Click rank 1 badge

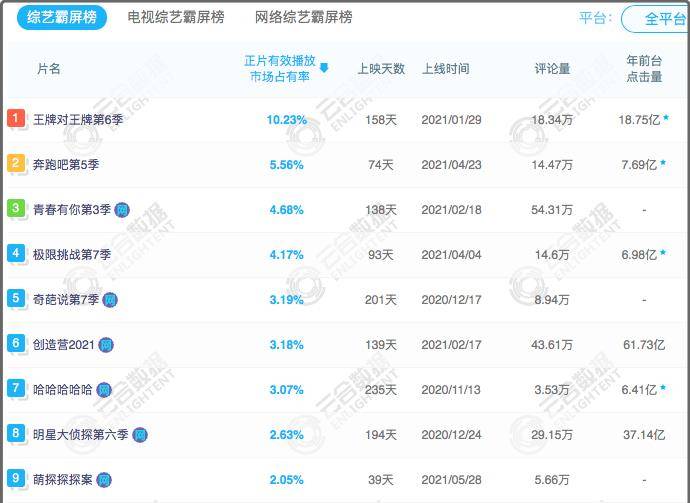[15, 118]
